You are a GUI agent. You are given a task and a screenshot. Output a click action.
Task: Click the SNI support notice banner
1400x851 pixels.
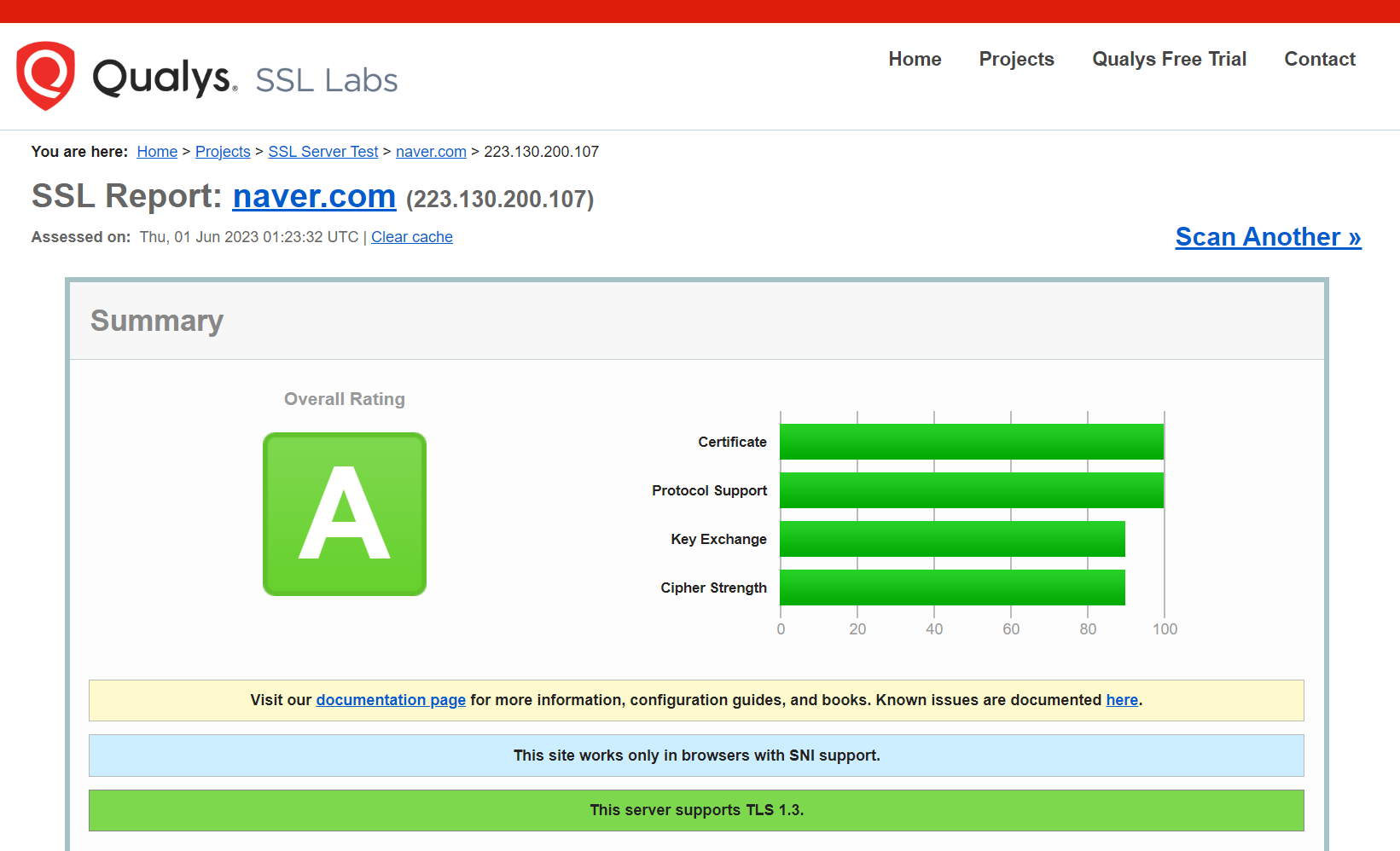pos(696,755)
